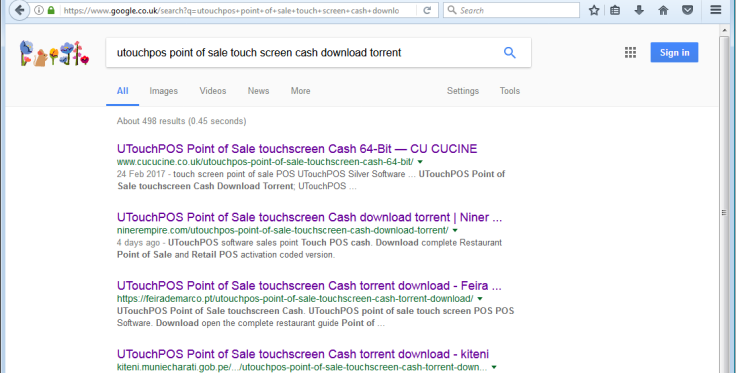Click the kiteni.muniecharati.gob.pe green URL text
Screen dimensions: 736x373
click(302, 367)
